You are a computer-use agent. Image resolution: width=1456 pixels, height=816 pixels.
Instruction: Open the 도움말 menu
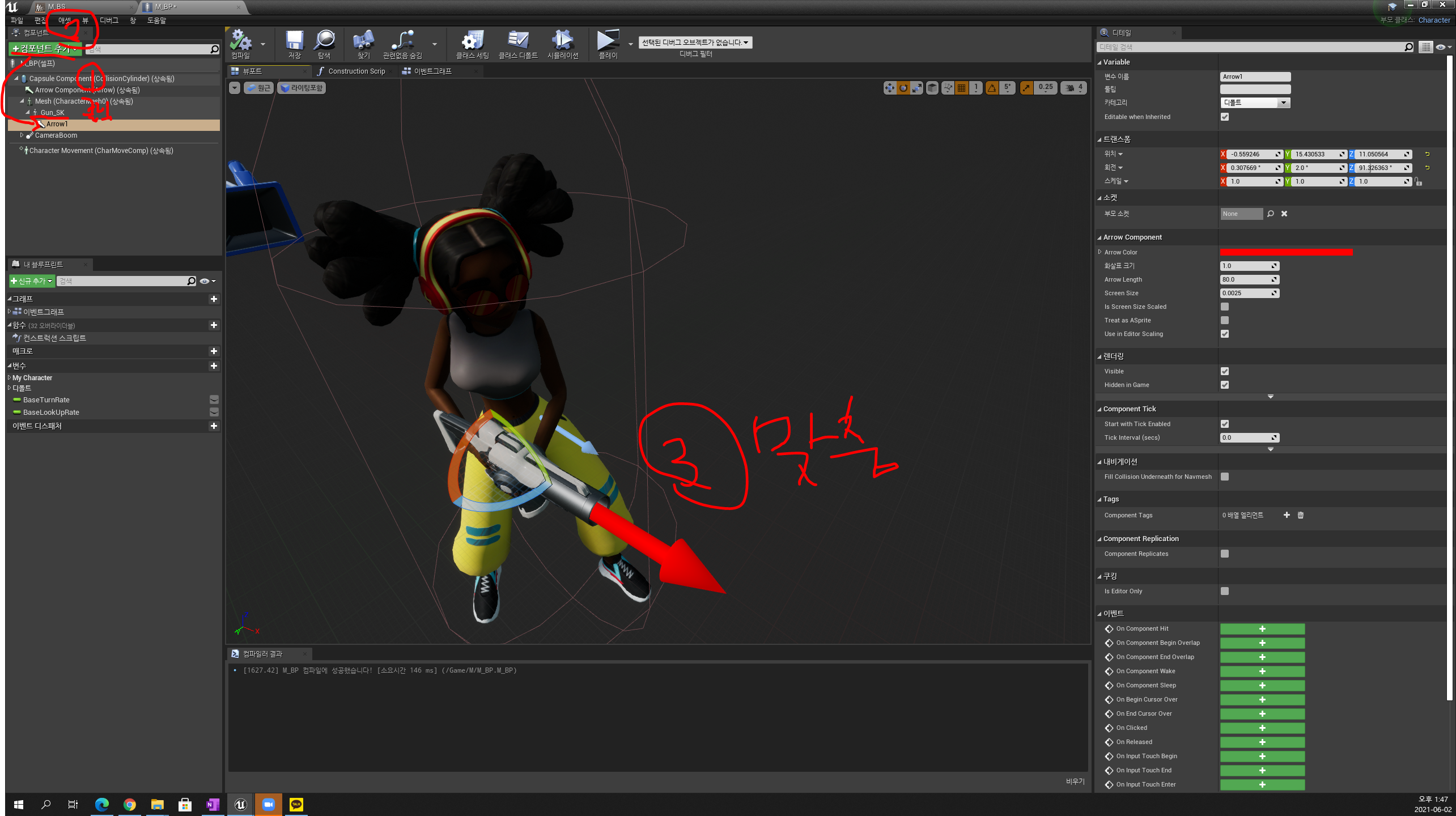tap(157, 20)
